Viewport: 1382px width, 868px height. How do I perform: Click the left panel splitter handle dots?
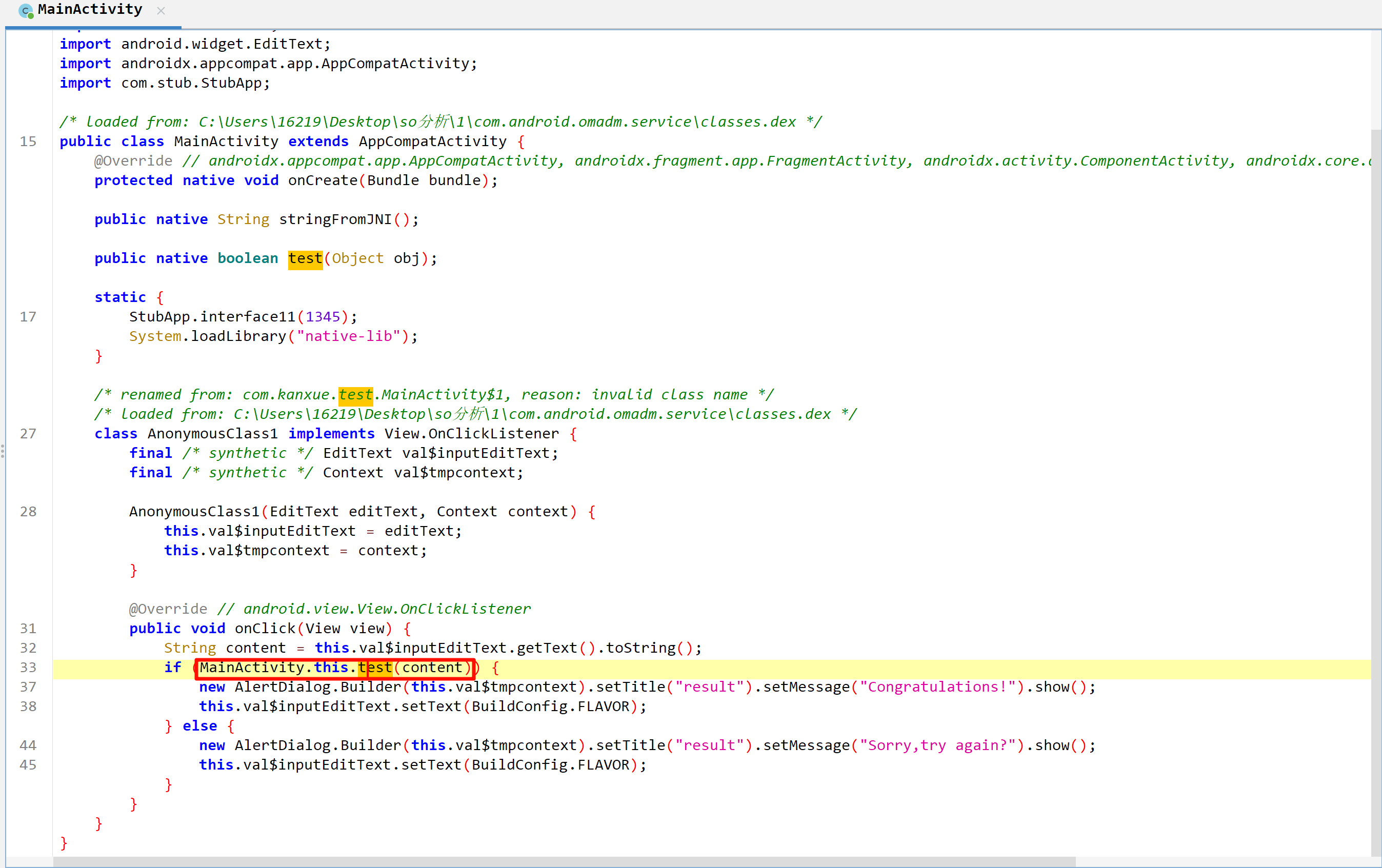tap(3, 452)
